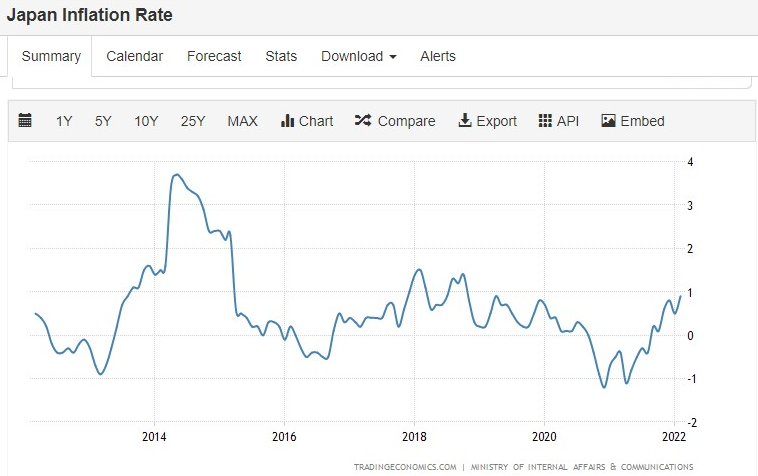
Task: Switch to the Calendar tab
Action: [134, 56]
